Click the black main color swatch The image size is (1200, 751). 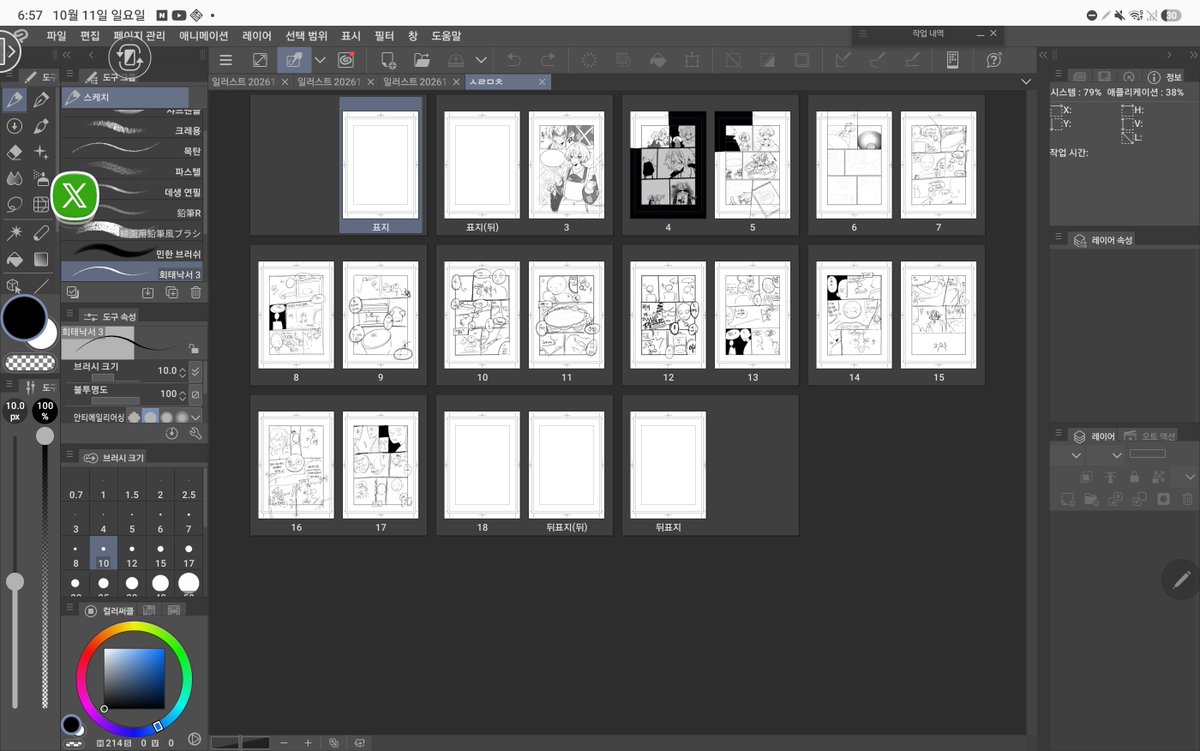pyautogui.click(x=24, y=319)
